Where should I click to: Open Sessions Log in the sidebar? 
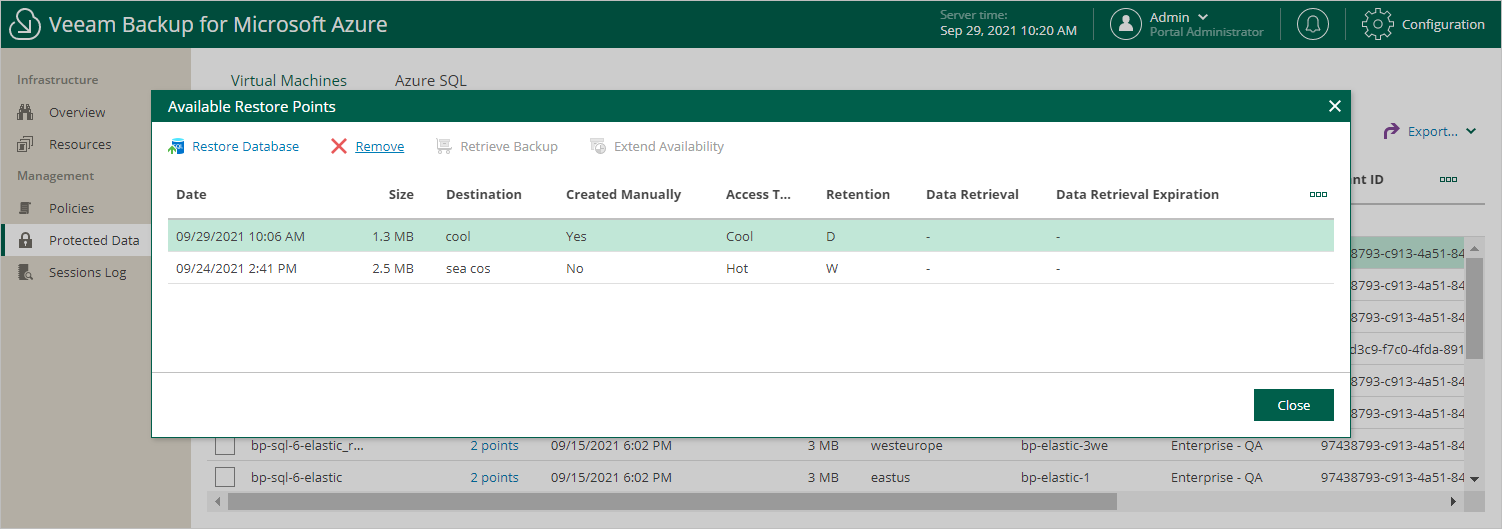[x=88, y=272]
